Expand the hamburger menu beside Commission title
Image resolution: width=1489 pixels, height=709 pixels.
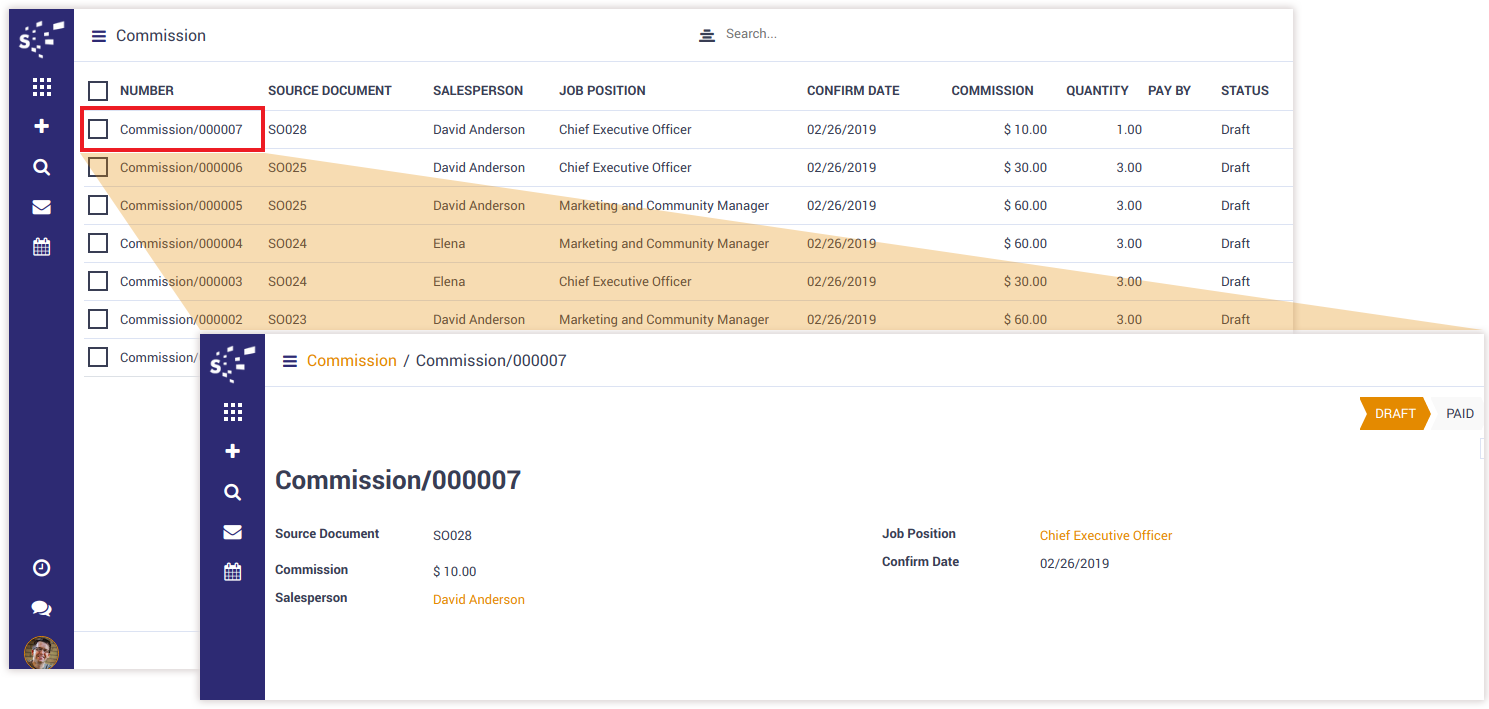99,36
